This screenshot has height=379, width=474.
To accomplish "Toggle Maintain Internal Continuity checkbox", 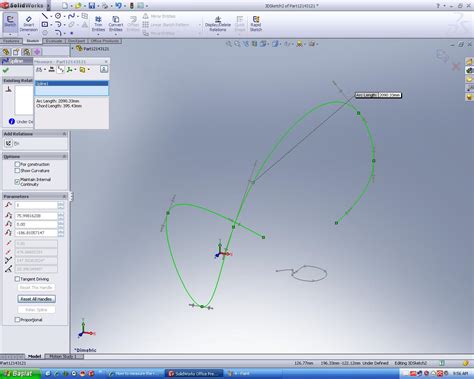I will tap(17, 182).
